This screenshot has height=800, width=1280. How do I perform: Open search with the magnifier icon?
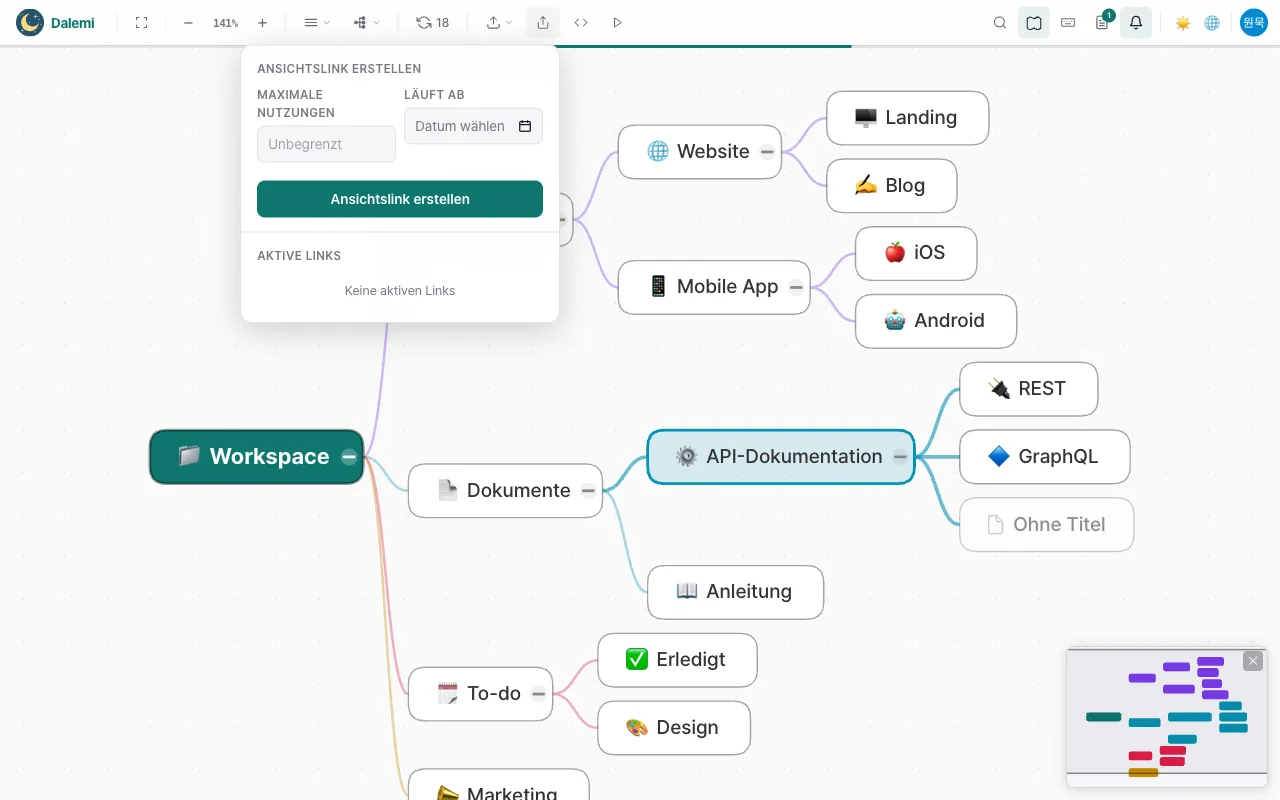1000,22
